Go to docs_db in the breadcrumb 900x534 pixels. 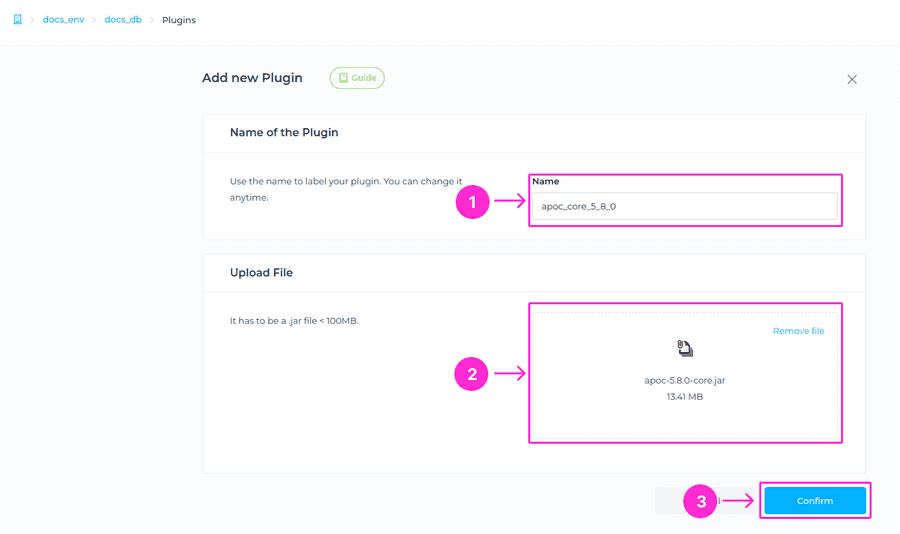coord(123,20)
